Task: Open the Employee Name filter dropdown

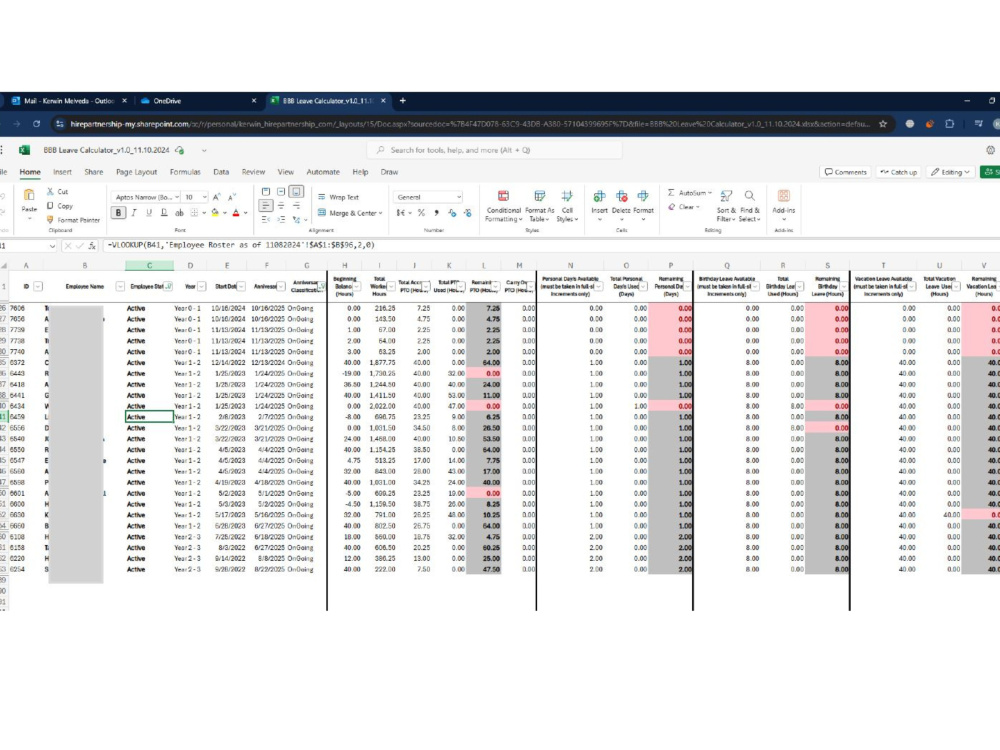Action: (119, 286)
